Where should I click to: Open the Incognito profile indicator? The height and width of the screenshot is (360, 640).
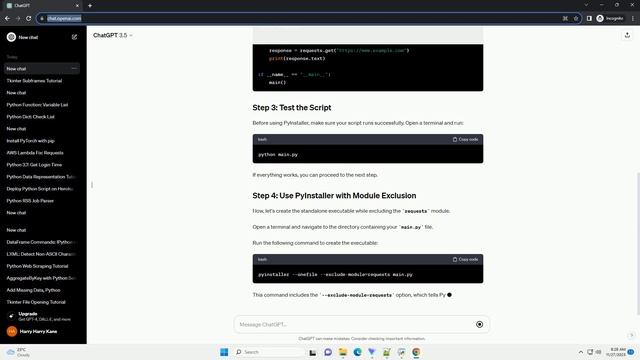pos(610,18)
